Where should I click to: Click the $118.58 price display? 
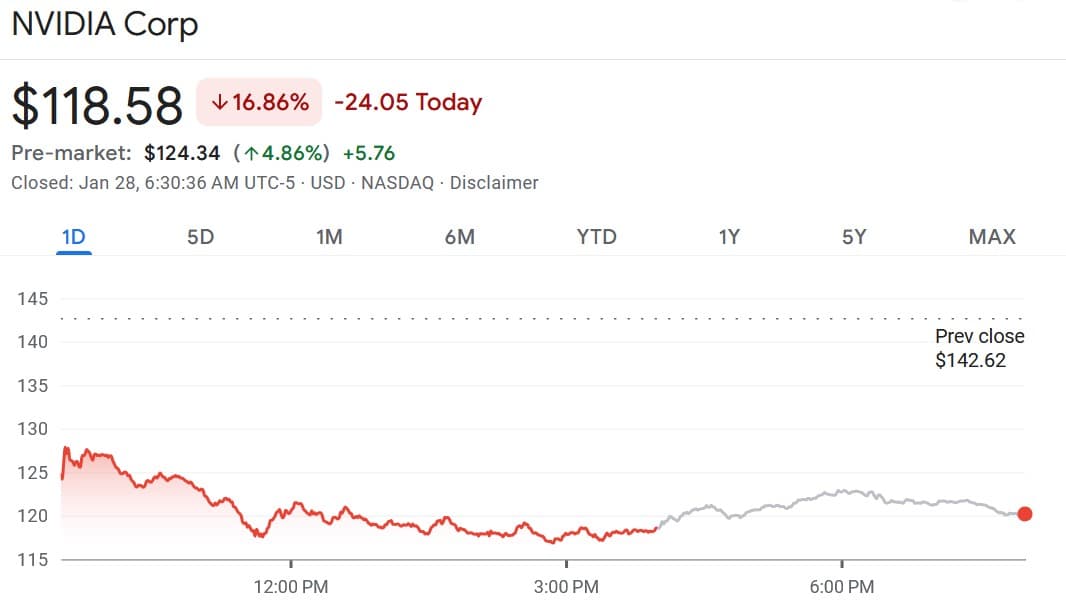(x=96, y=101)
